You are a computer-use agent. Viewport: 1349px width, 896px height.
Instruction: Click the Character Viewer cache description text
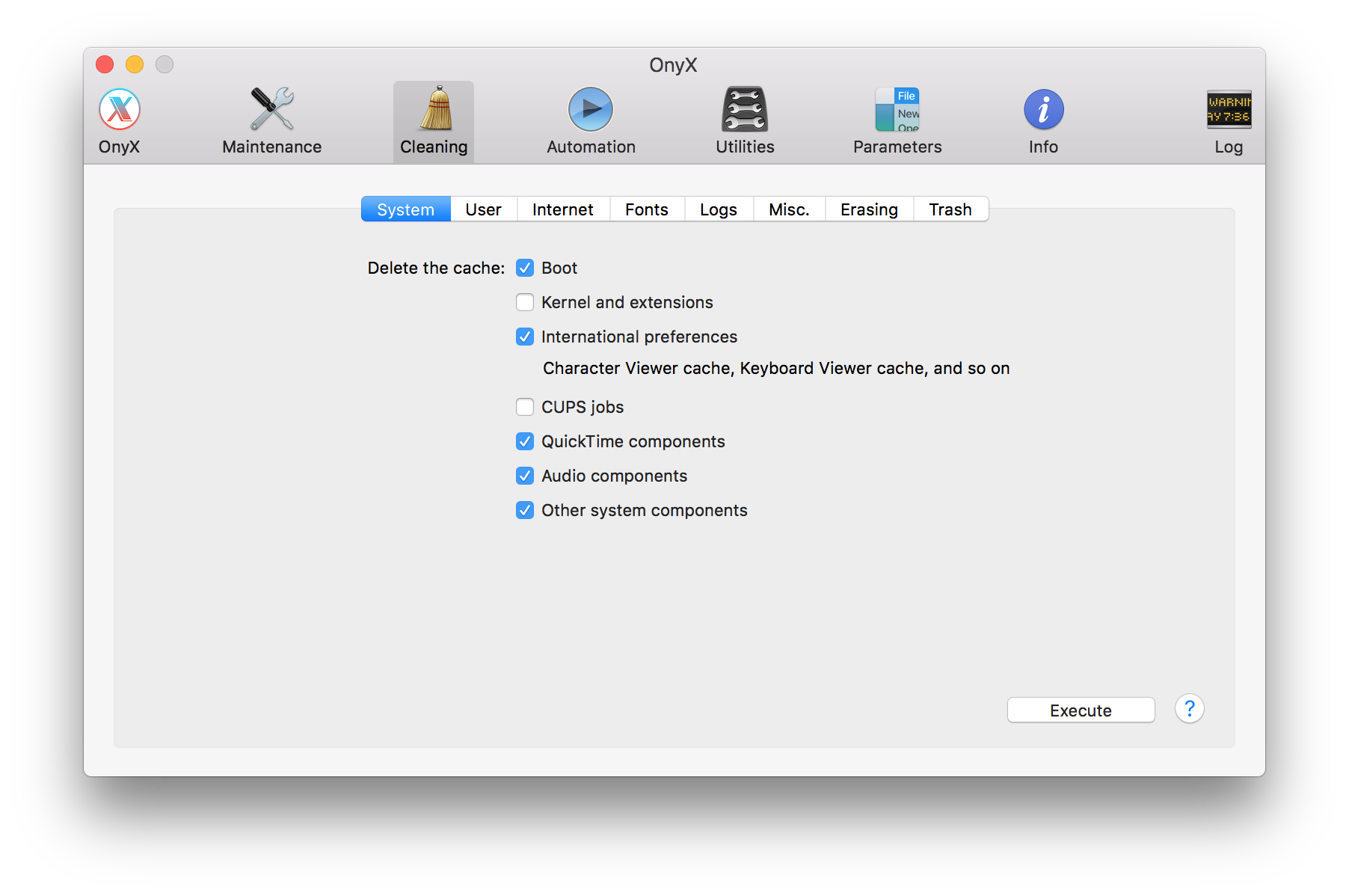pos(776,368)
